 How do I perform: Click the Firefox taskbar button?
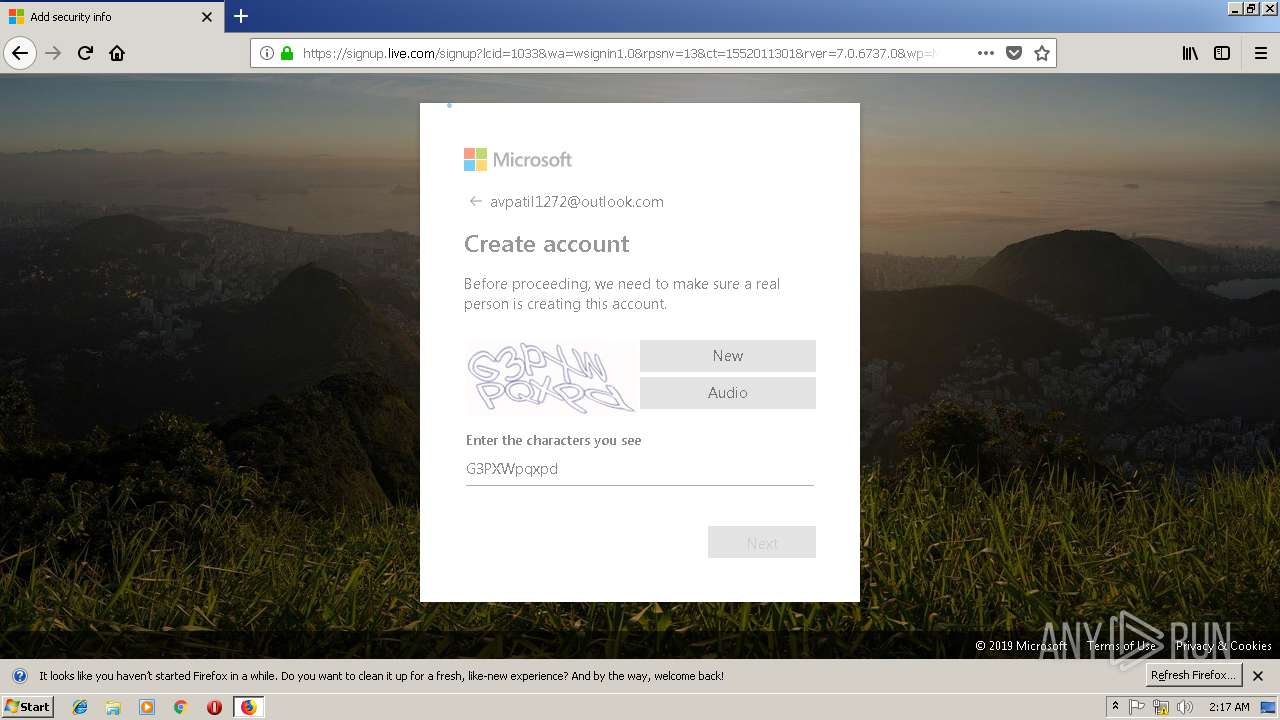point(248,707)
